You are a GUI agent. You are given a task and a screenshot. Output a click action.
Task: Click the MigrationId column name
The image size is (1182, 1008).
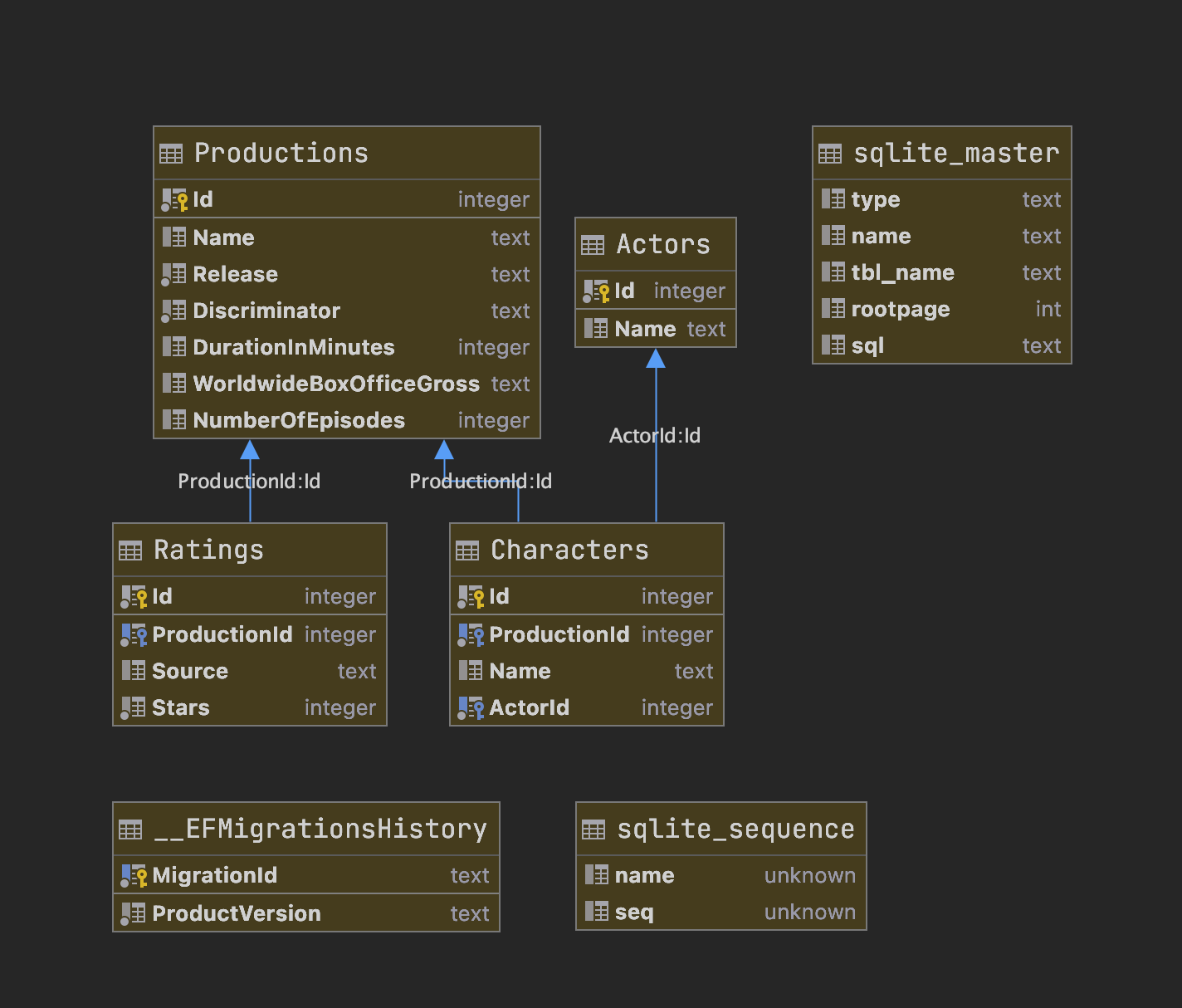[x=215, y=875]
